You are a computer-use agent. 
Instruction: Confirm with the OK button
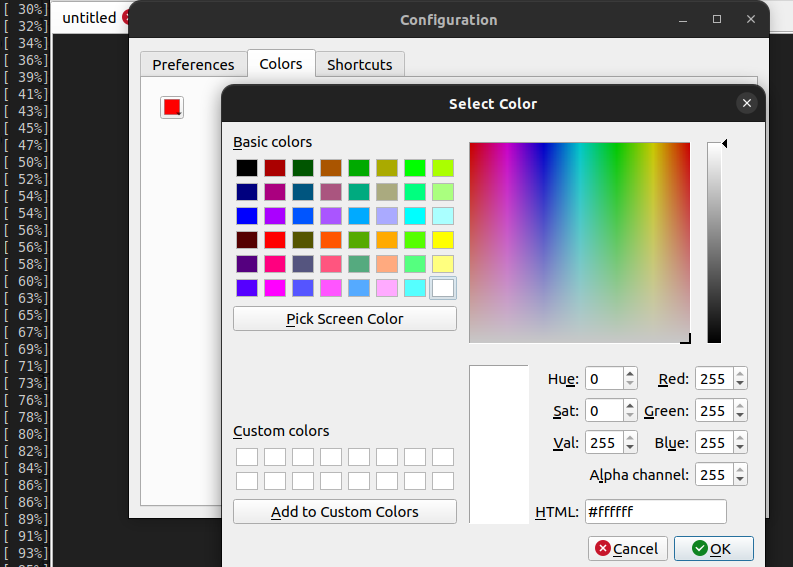point(714,548)
